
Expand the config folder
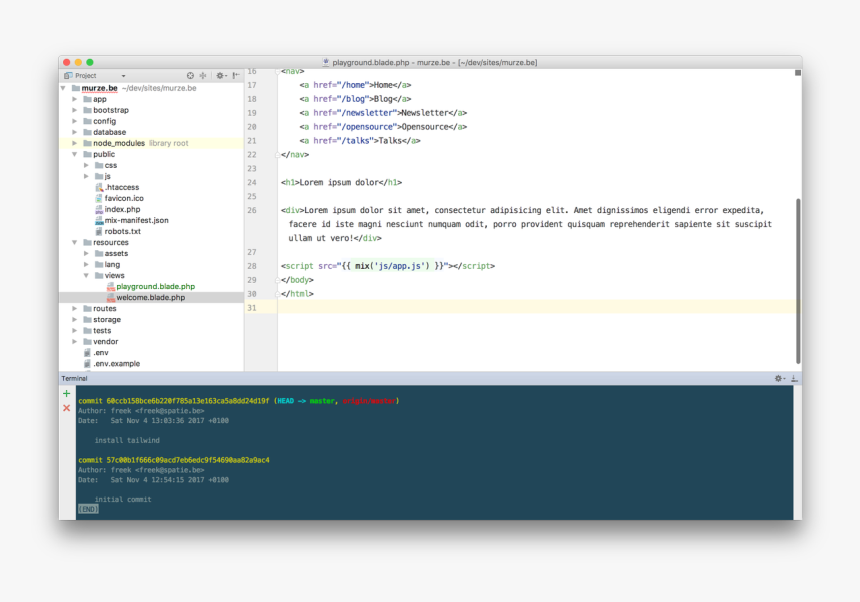[x=75, y=121]
